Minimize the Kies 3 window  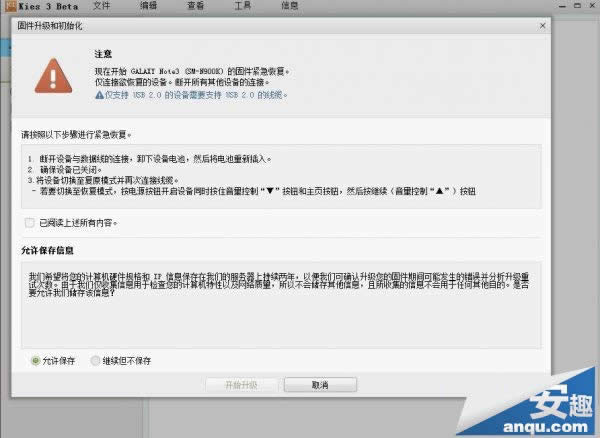click(x=562, y=6)
